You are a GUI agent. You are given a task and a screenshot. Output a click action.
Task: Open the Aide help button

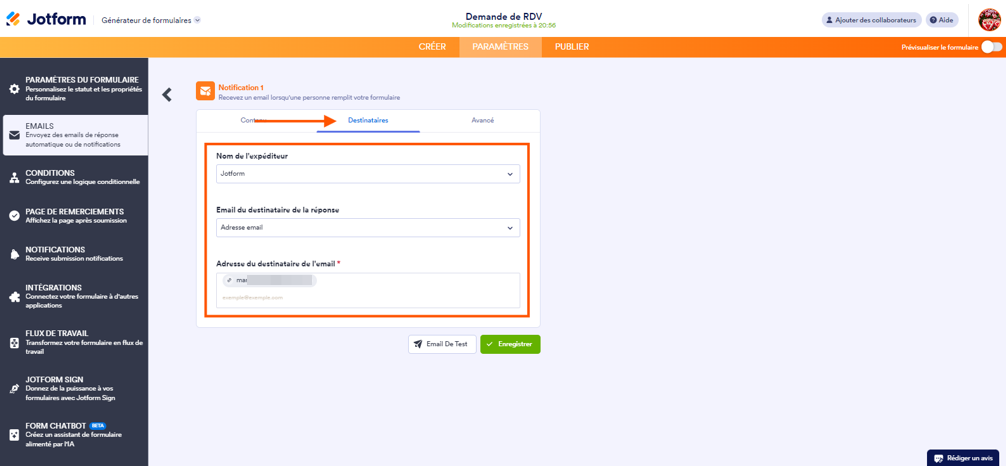[941, 20]
